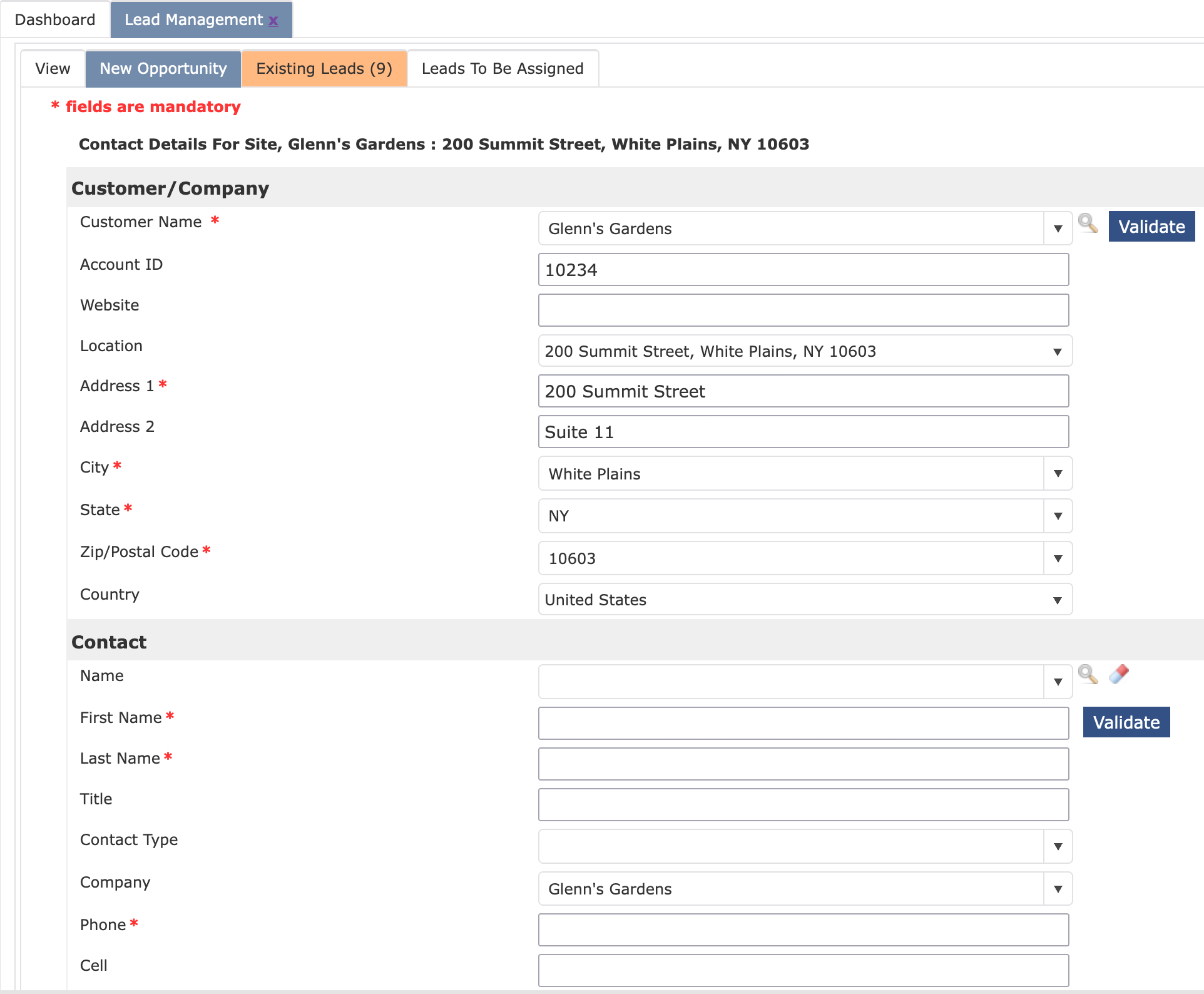
Task: Select the New Opportunity tab
Action: pyautogui.click(x=163, y=69)
